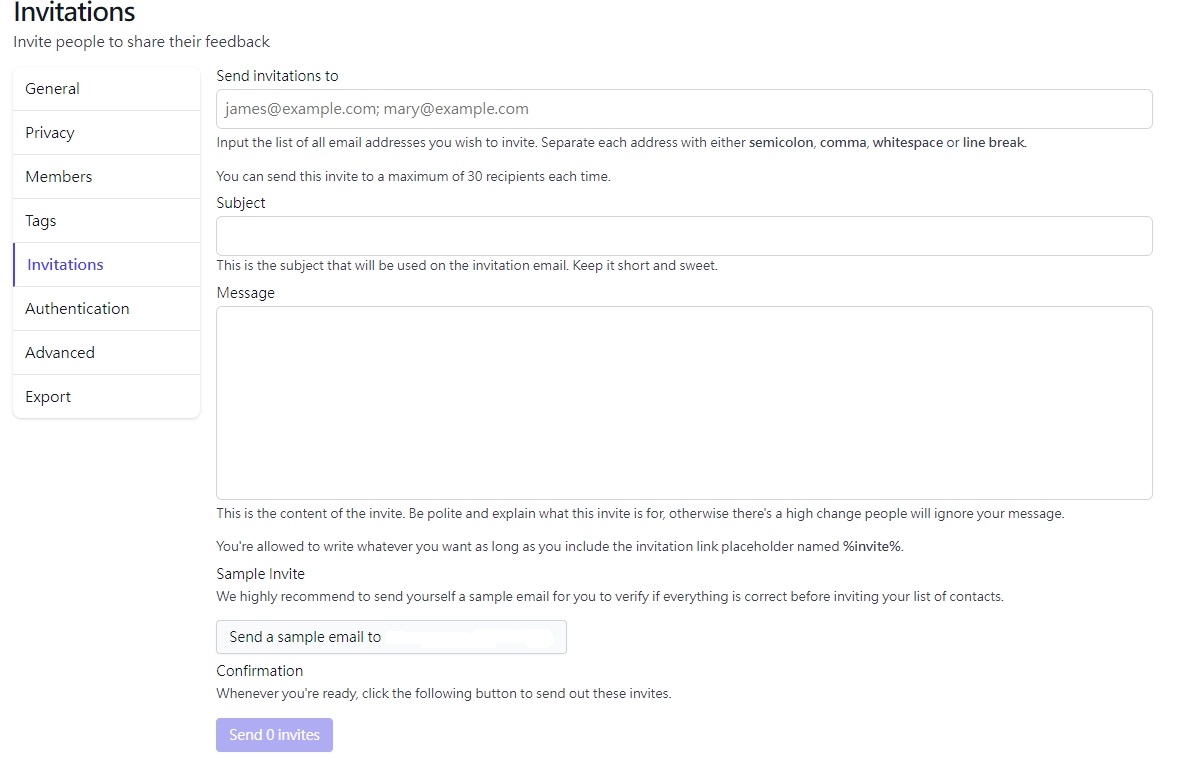Viewport: 1180px width, 765px height.
Task: Open the Privacy settings section
Action: [49, 132]
